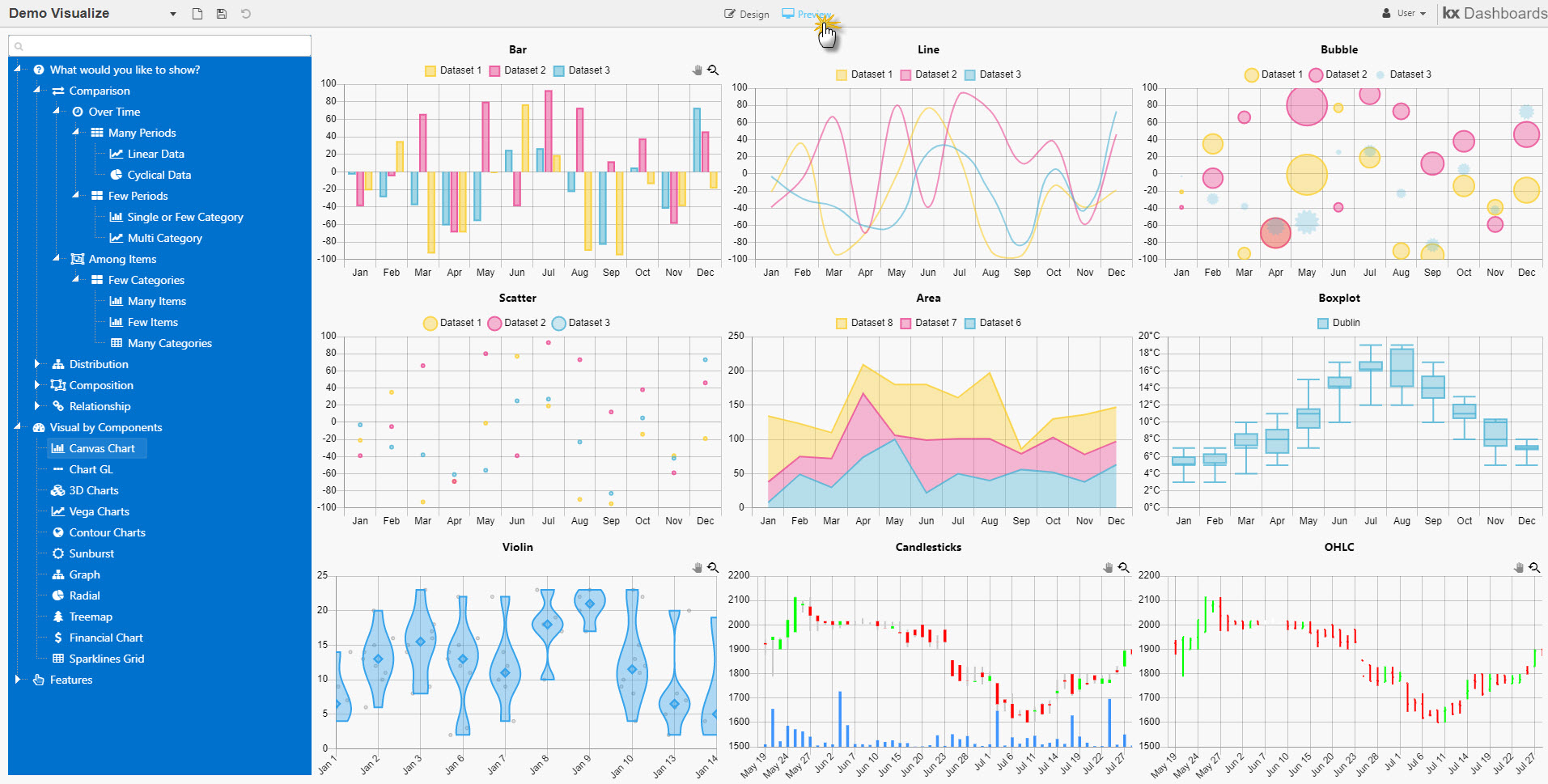Toggle Dataset 3 in Line chart legend
Screen dimensions: 1548x784
click(993, 74)
